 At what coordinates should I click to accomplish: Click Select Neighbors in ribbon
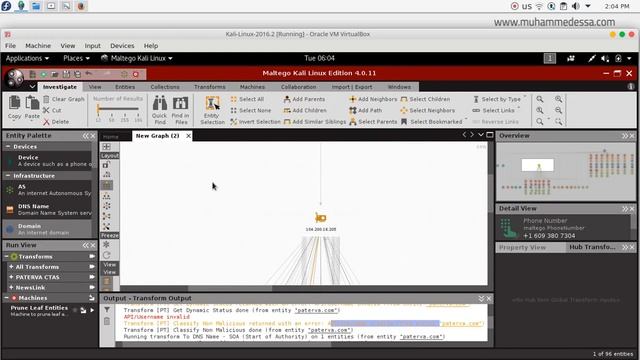[427, 110]
